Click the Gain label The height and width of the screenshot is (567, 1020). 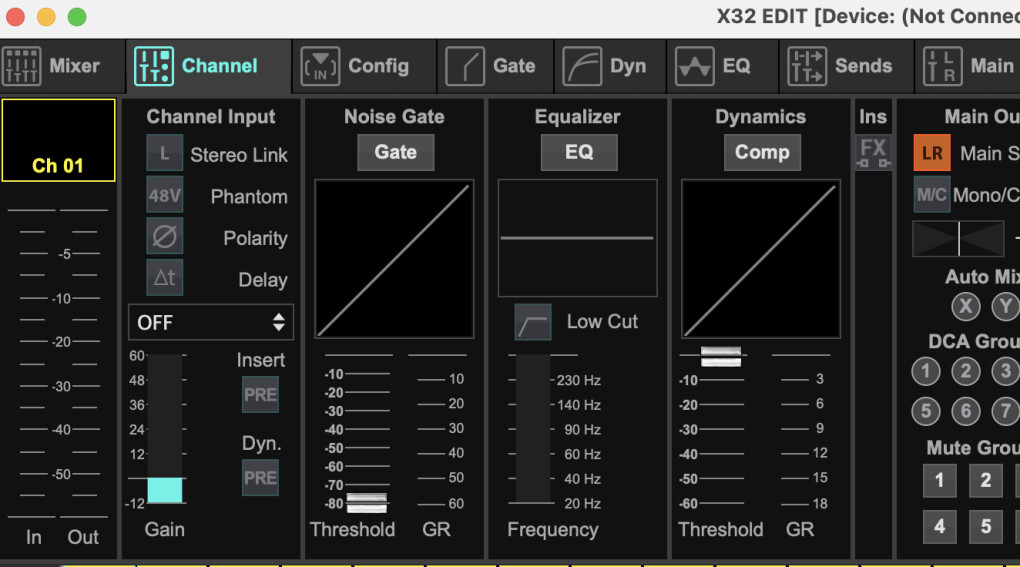tap(165, 529)
